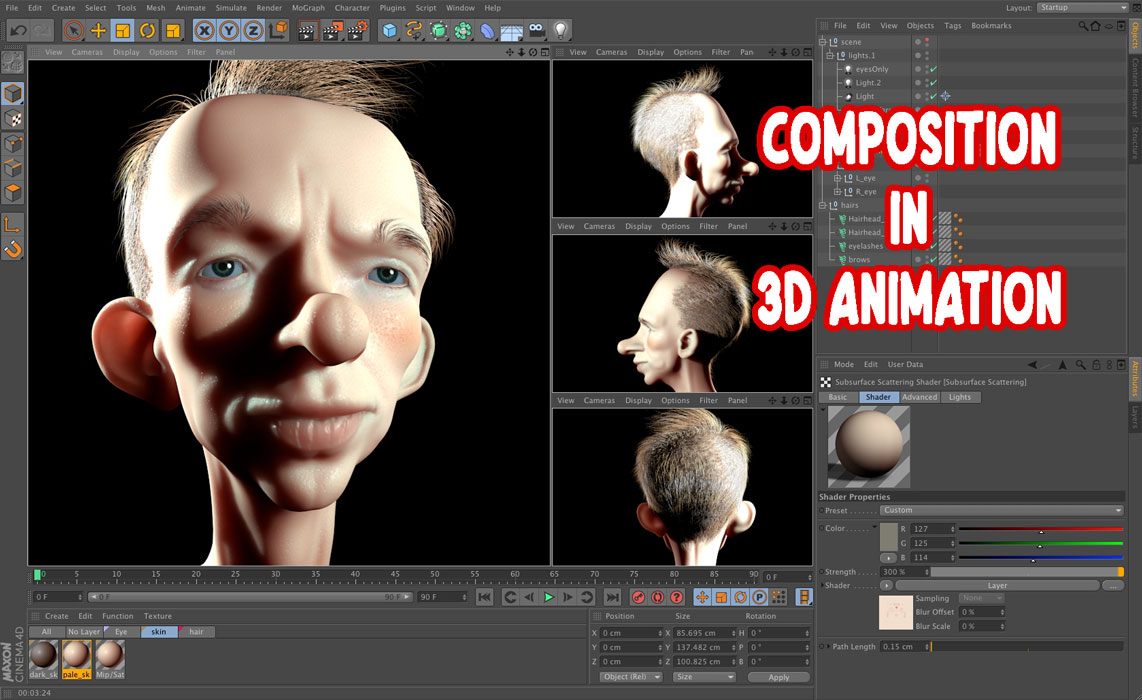The image size is (1142, 700).
Task: Click Render View clapperboard icon
Action: (307, 31)
